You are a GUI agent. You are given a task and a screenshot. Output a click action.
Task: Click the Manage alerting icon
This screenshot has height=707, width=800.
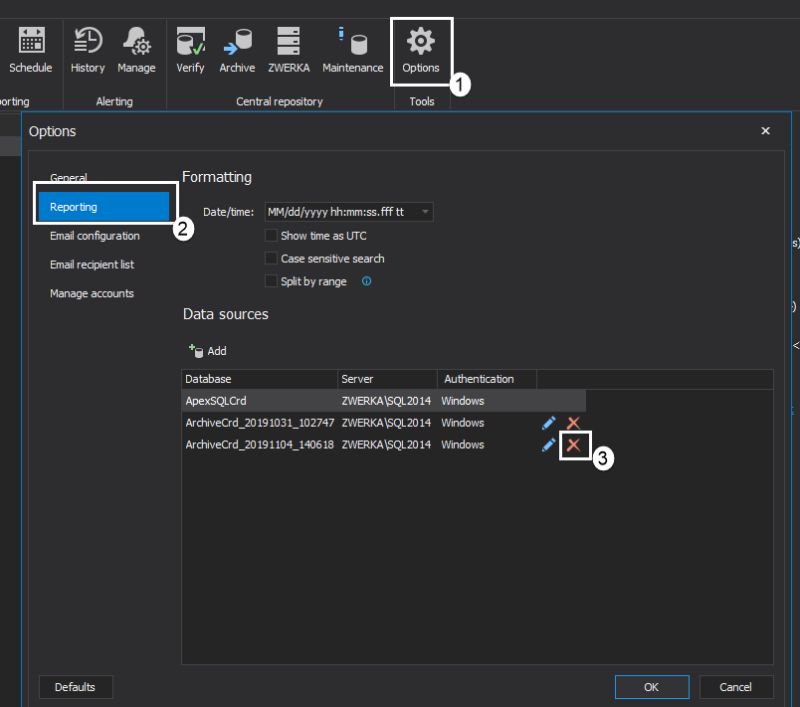click(137, 44)
